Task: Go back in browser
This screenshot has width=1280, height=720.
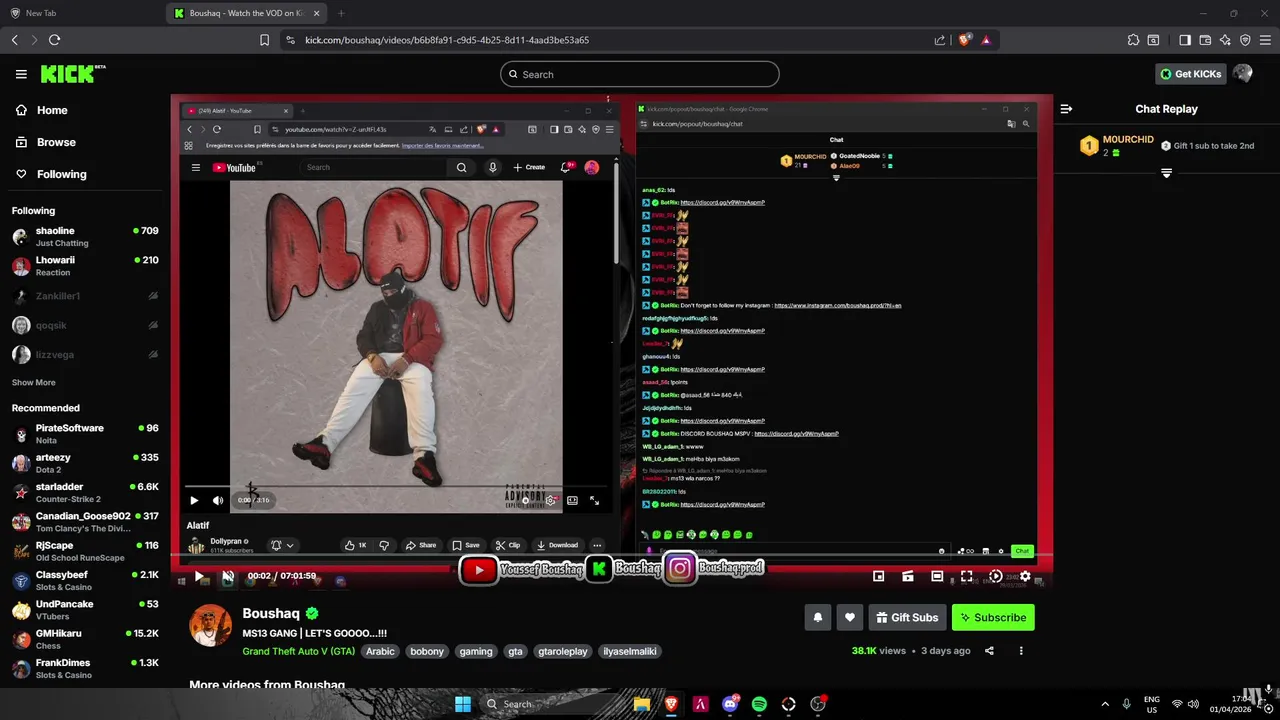Action: tap(14, 40)
